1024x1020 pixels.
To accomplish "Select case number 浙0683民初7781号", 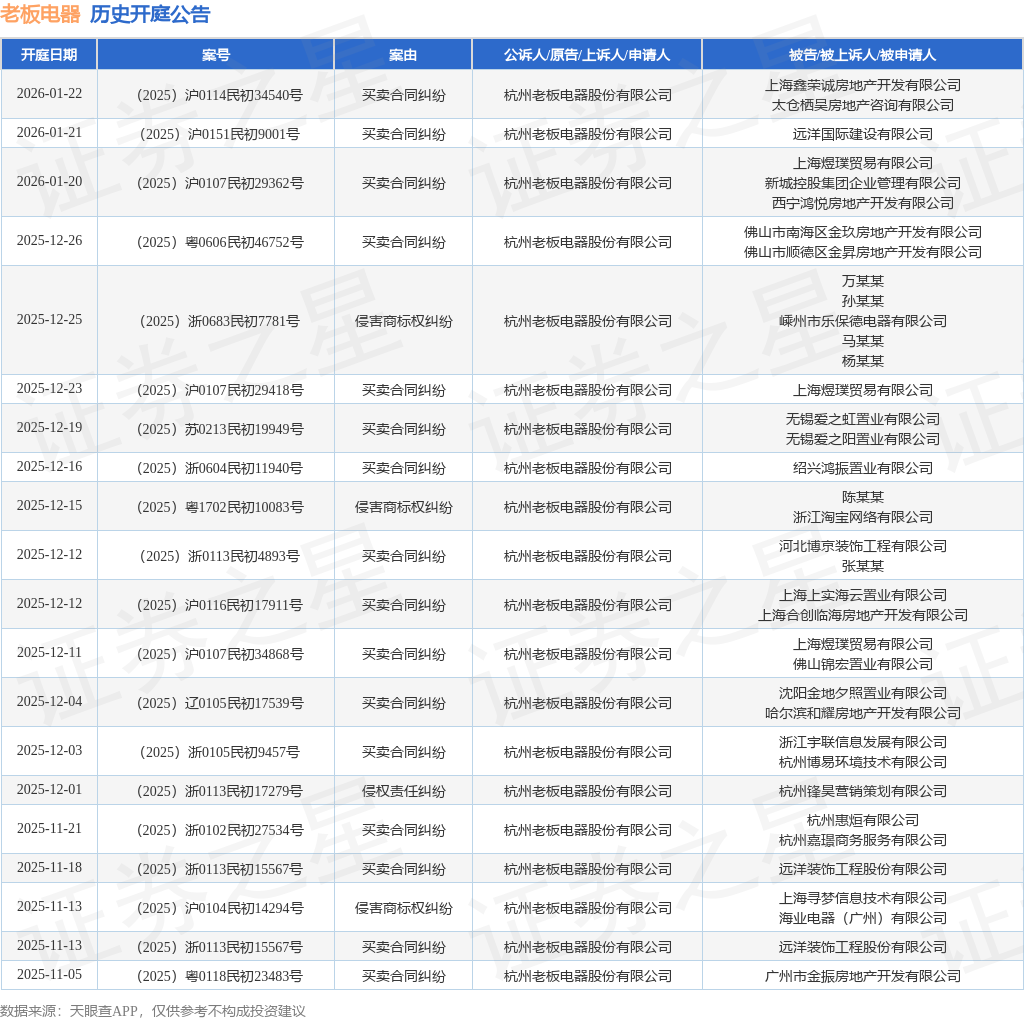I will pyautogui.click(x=219, y=321).
